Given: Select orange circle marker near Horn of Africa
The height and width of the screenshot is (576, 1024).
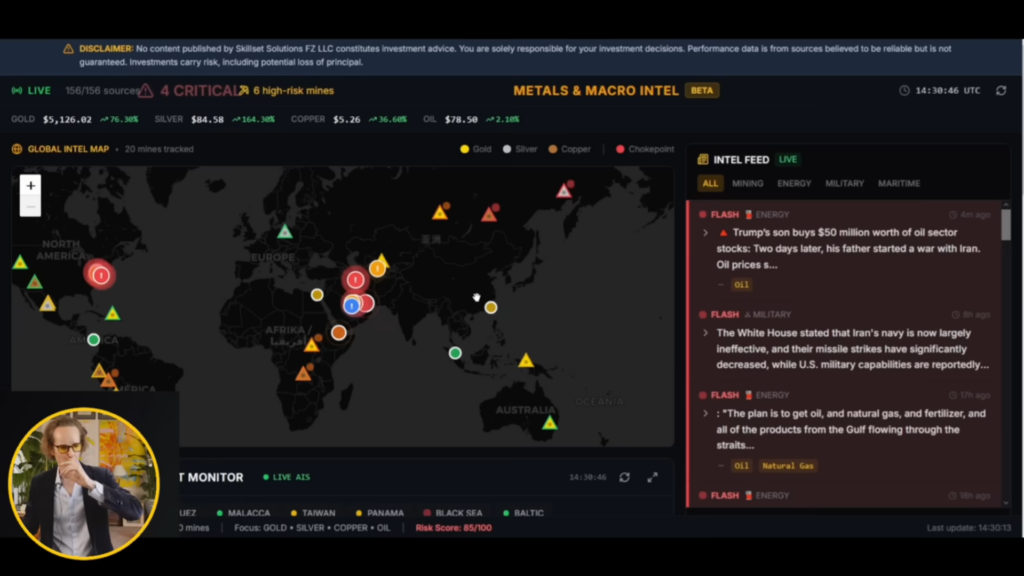Looking at the screenshot, I should 338,332.
